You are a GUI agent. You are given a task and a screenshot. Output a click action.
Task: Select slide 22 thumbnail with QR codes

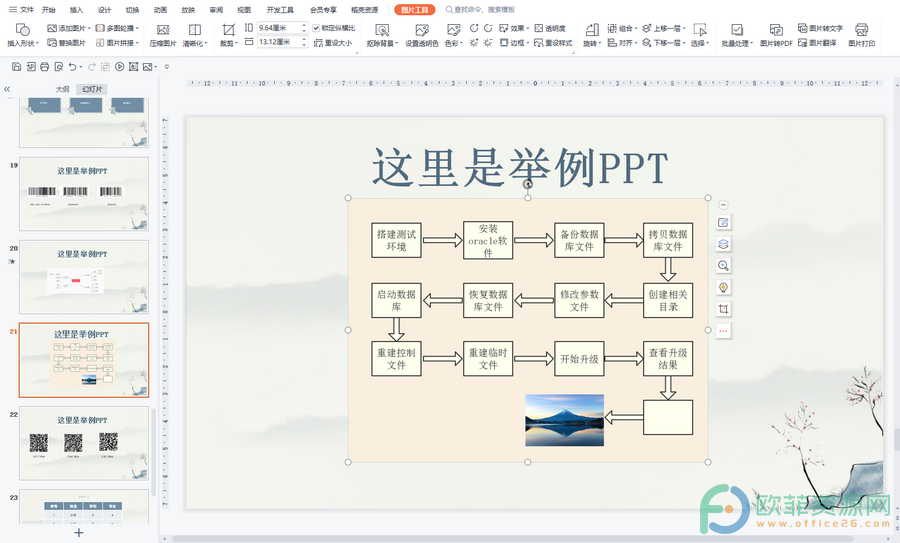coord(84,444)
